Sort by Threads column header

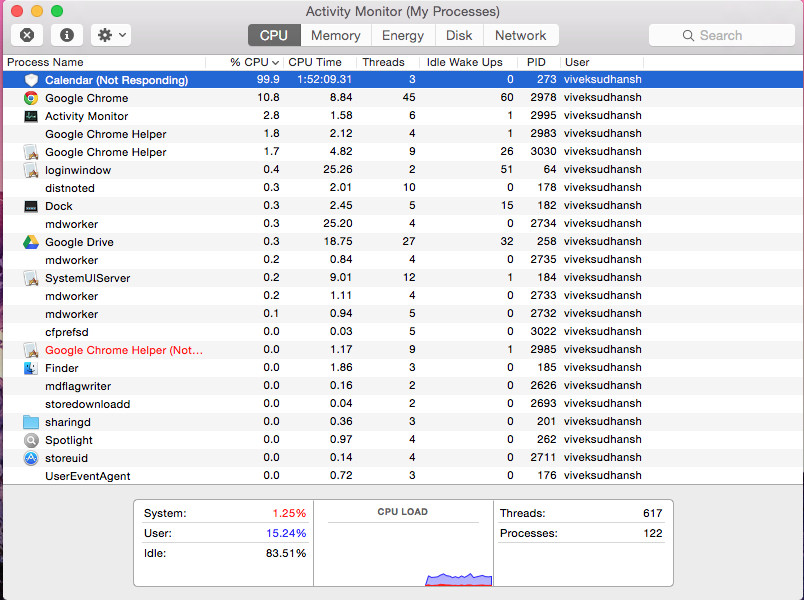pos(388,62)
